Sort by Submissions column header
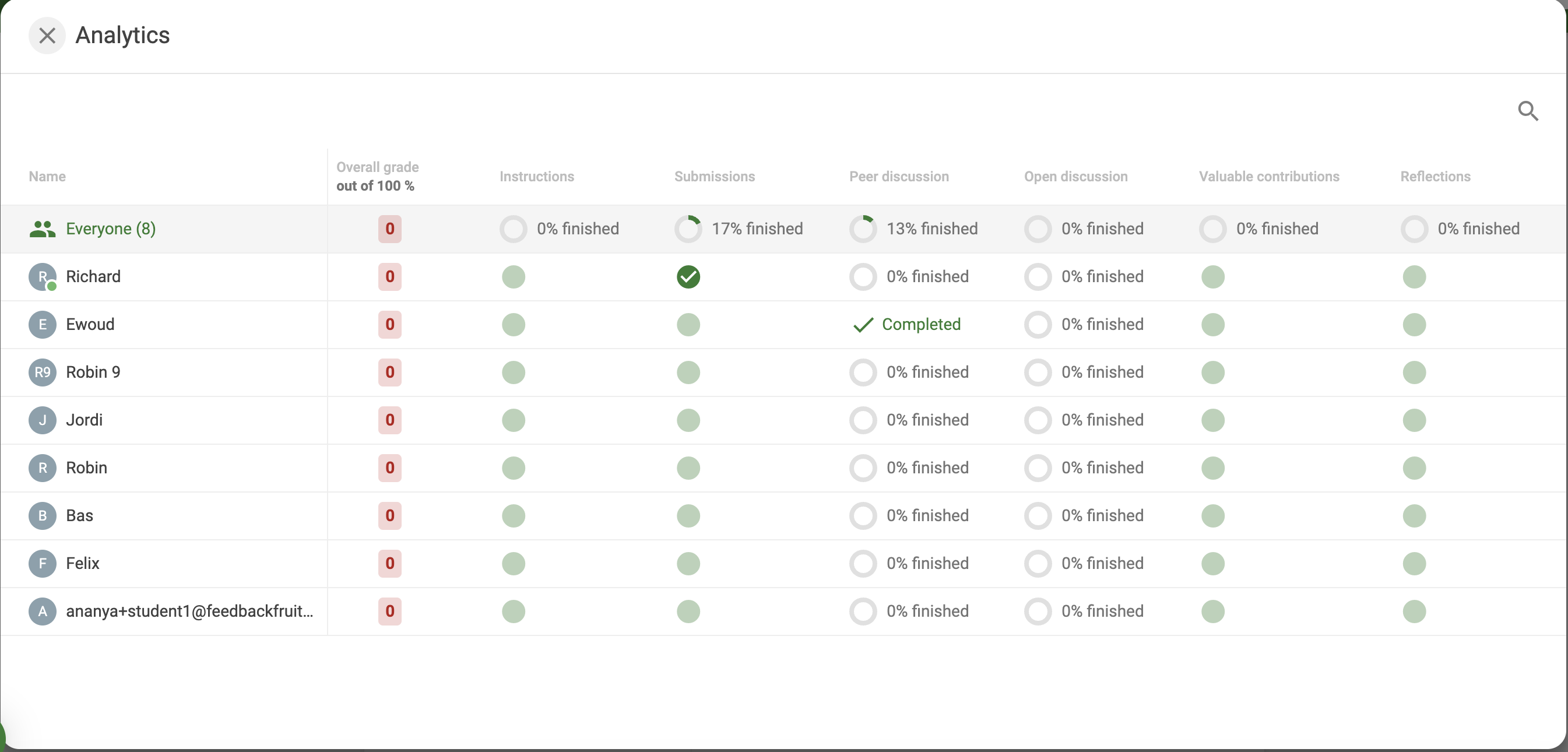Image resolution: width=1568 pixels, height=752 pixels. [715, 177]
